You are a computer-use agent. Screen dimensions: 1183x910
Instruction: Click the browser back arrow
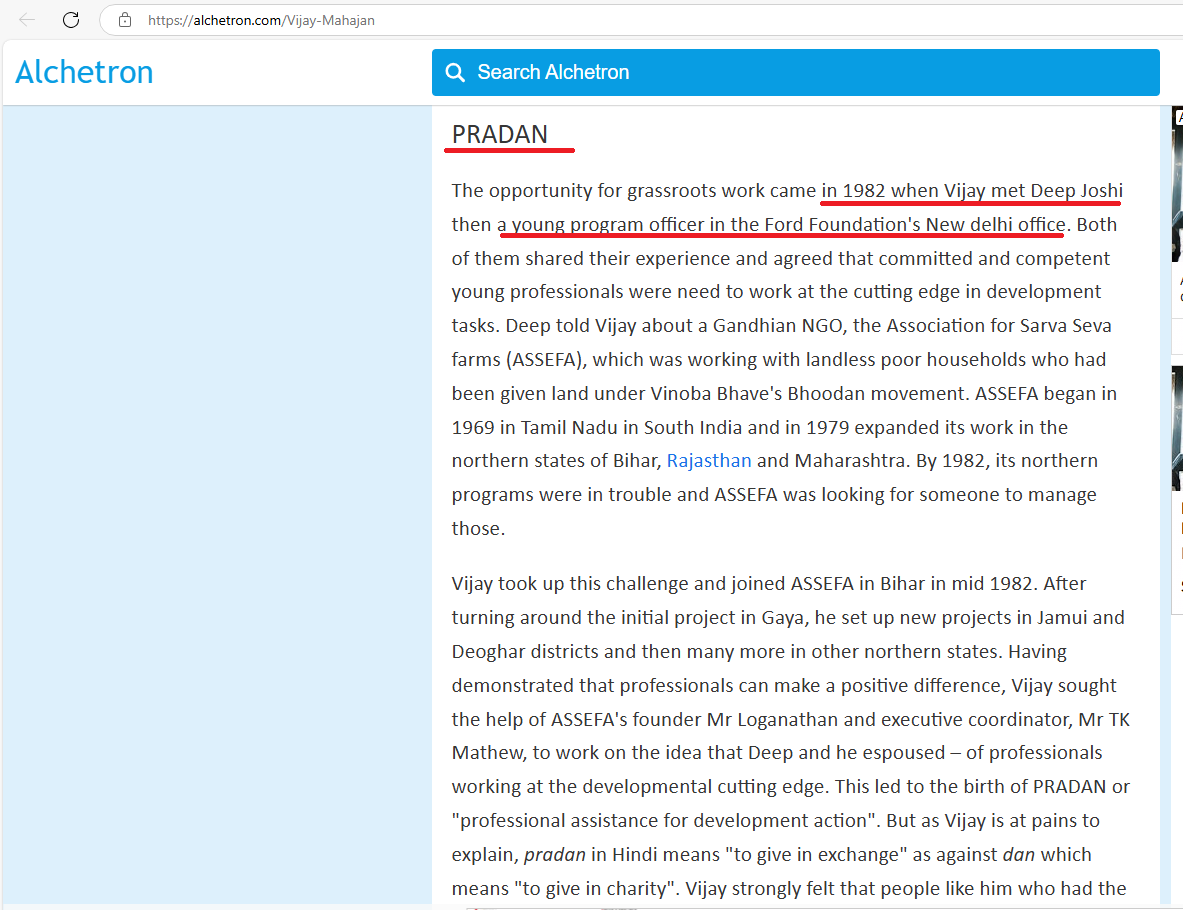pos(27,20)
